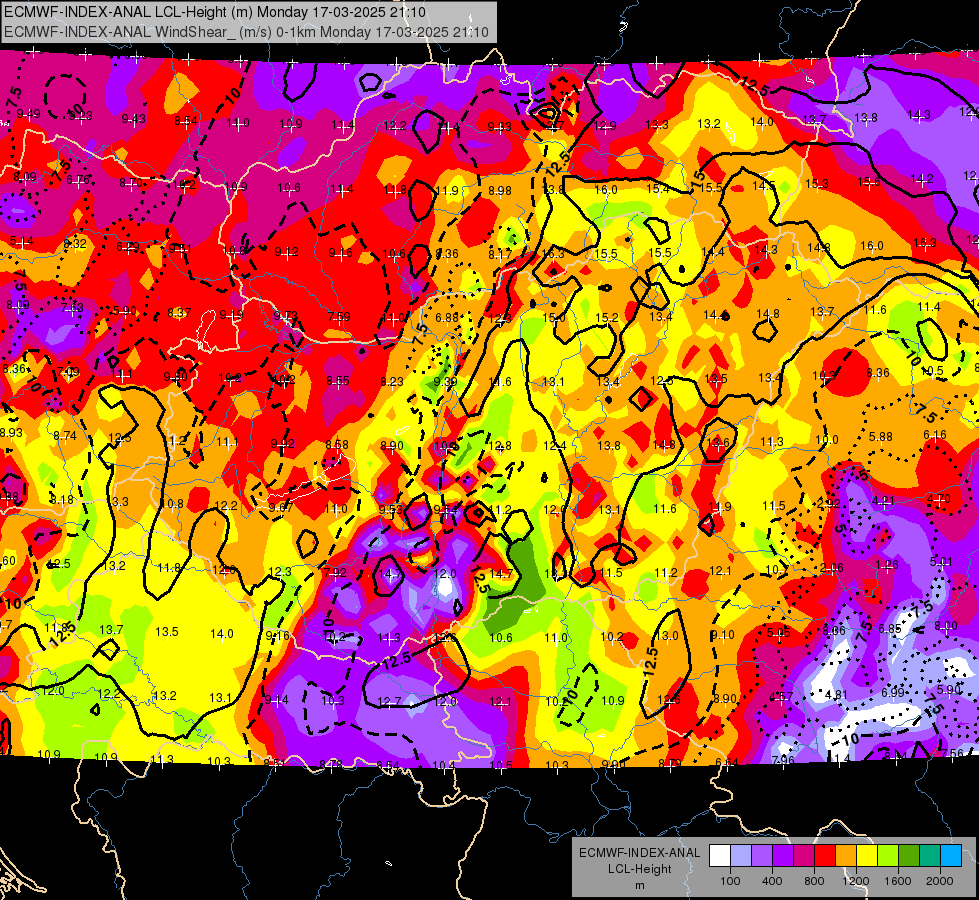The width and height of the screenshot is (979, 900).
Task: Click the wind shear value 9.67
Action: pos(281,507)
